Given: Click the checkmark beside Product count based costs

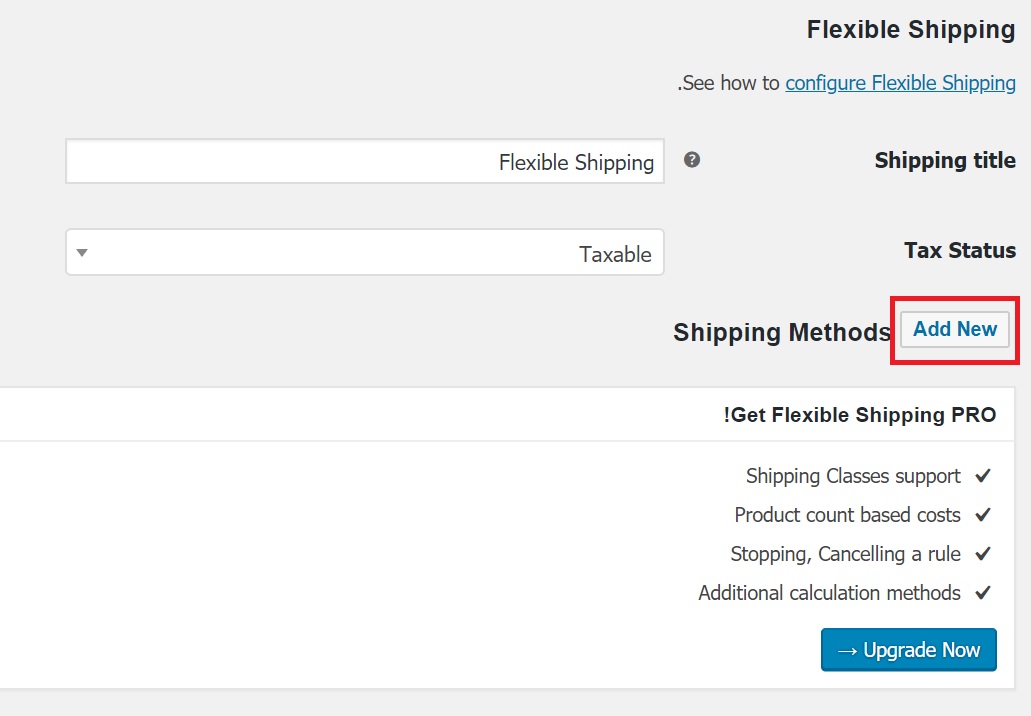Looking at the screenshot, I should point(983,514).
